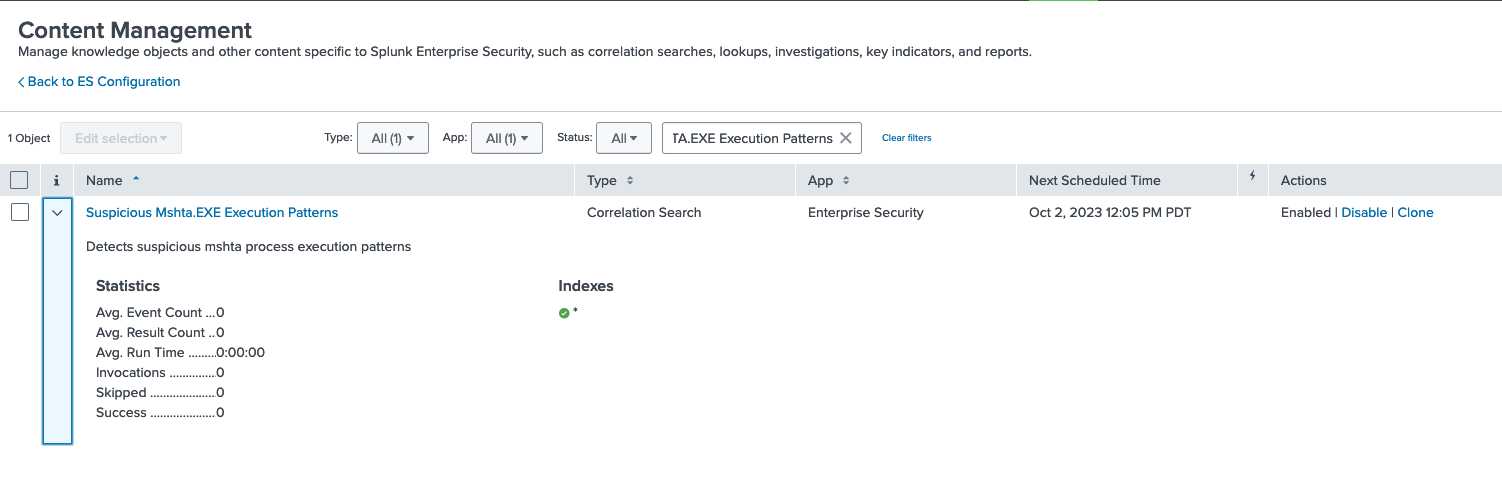Clone the correlation search

pos(1415,213)
